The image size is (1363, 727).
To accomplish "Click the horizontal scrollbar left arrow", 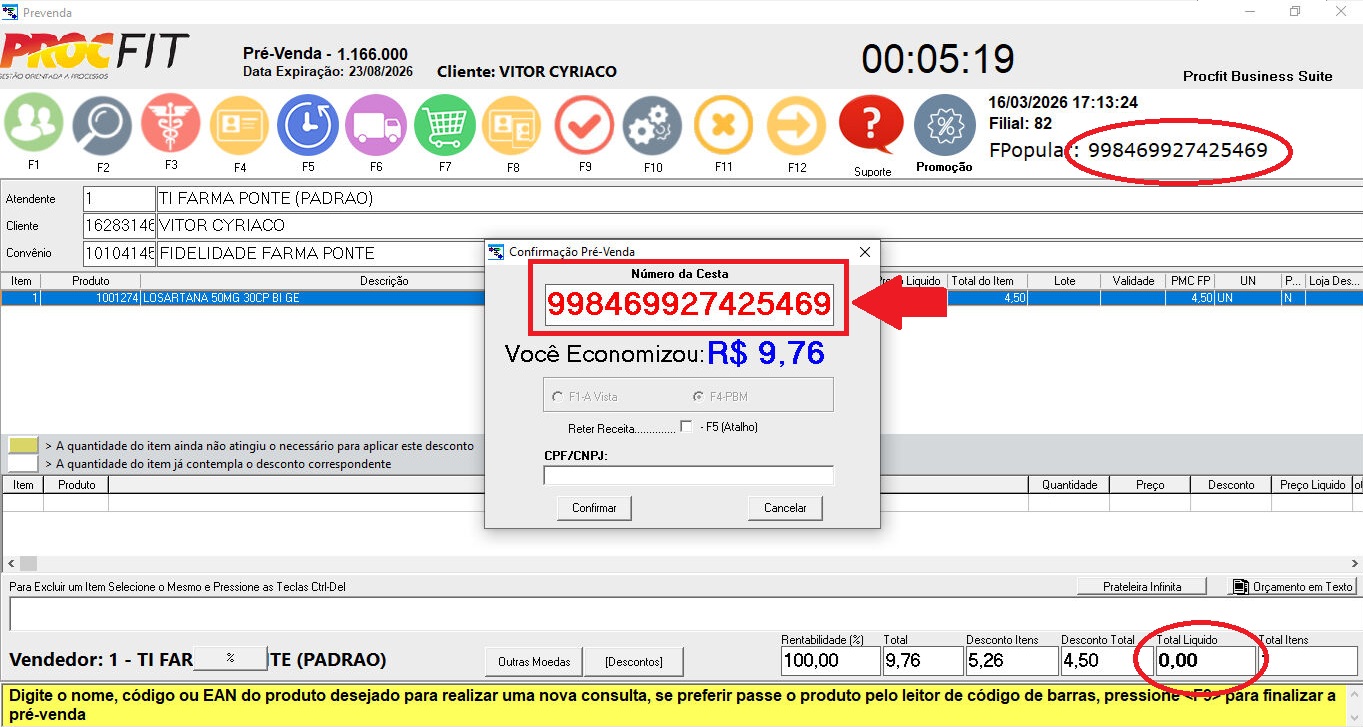I will click(9, 564).
